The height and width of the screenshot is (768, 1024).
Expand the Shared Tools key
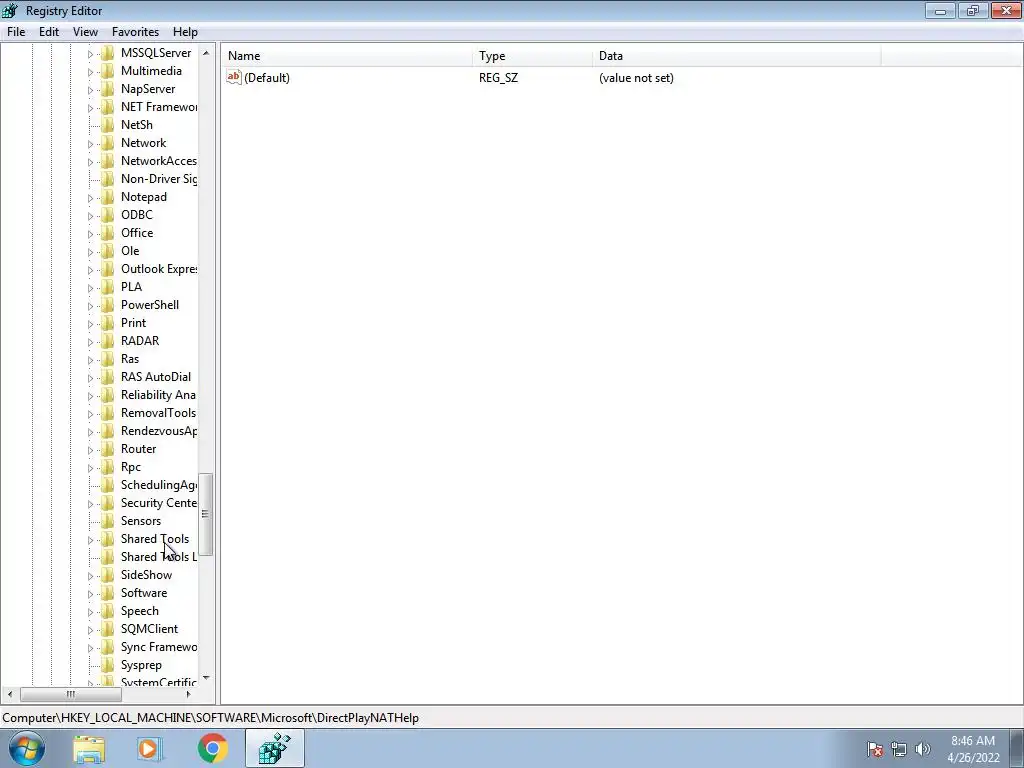pyautogui.click(x=91, y=539)
